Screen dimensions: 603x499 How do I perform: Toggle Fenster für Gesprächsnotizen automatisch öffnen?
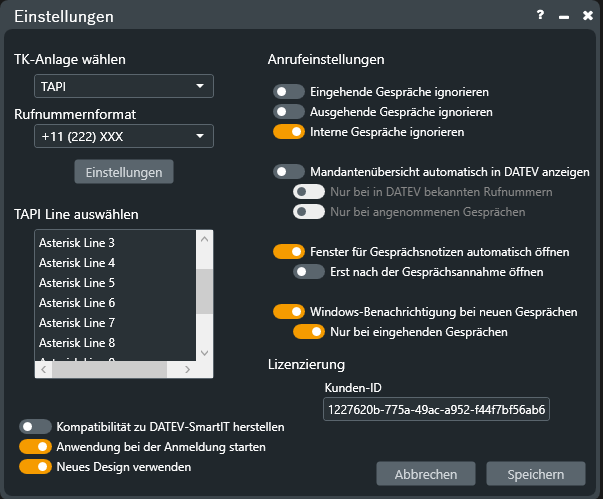[x=288, y=251]
